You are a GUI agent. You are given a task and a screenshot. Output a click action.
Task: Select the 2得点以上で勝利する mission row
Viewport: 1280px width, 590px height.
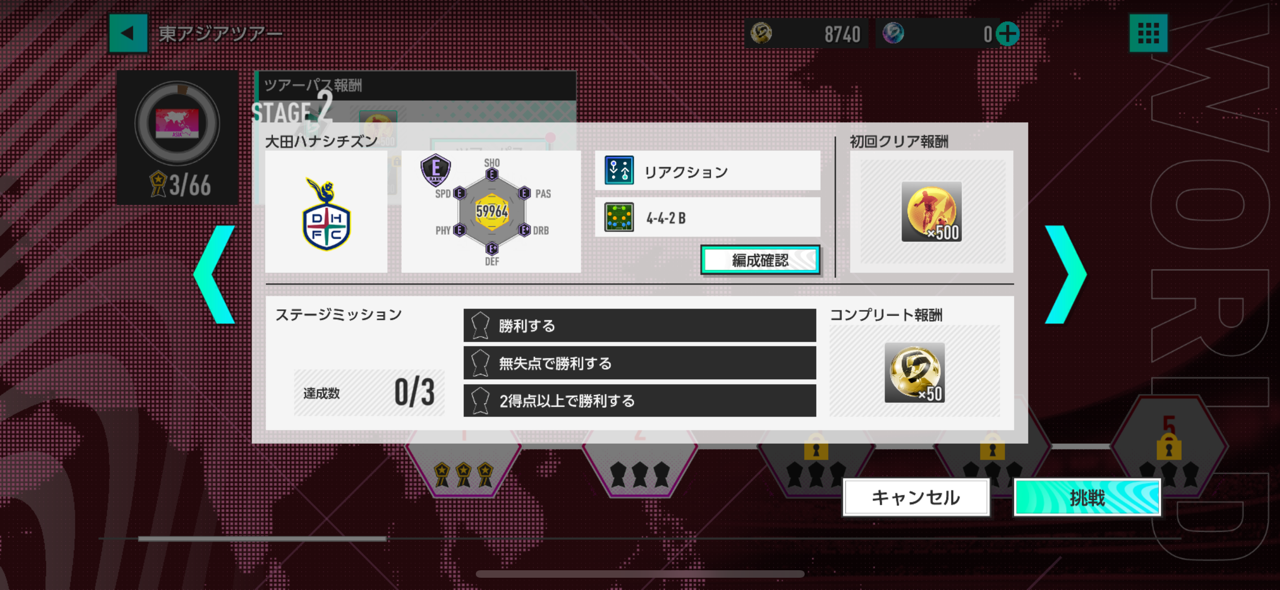(x=640, y=400)
